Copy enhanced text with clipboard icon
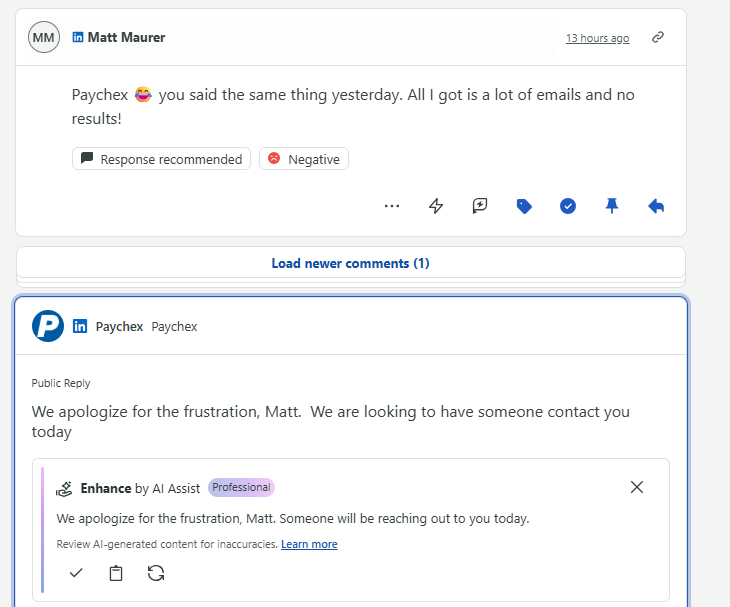Image resolution: width=730 pixels, height=607 pixels. coord(116,573)
